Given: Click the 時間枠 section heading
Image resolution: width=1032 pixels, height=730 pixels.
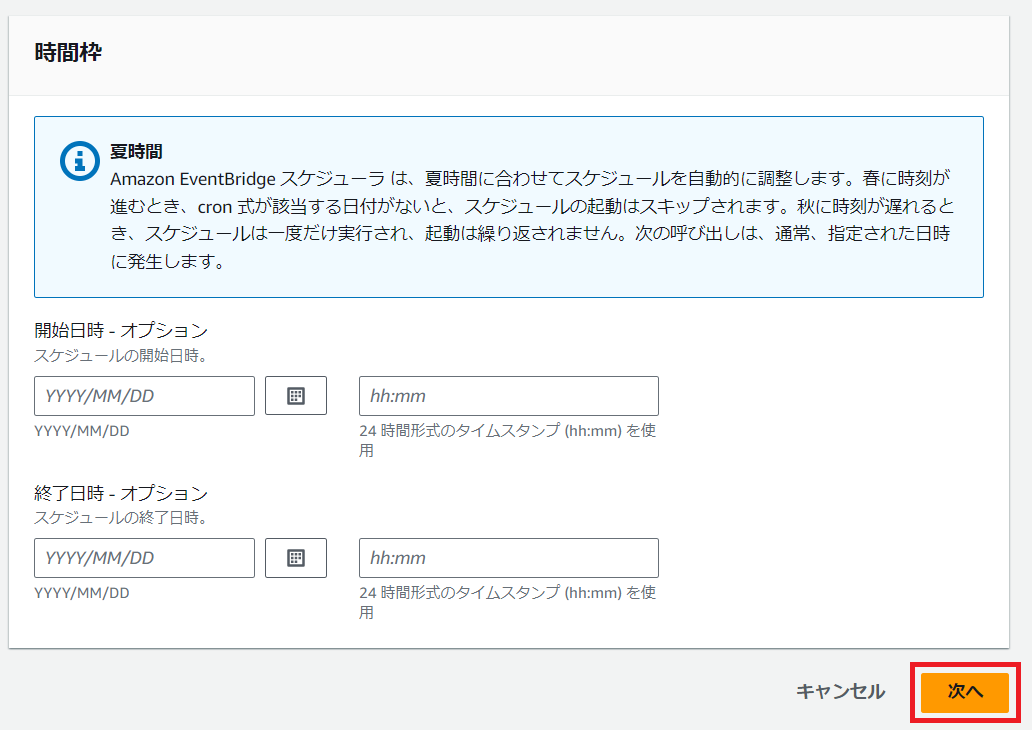Looking at the screenshot, I should (x=68, y=53).
